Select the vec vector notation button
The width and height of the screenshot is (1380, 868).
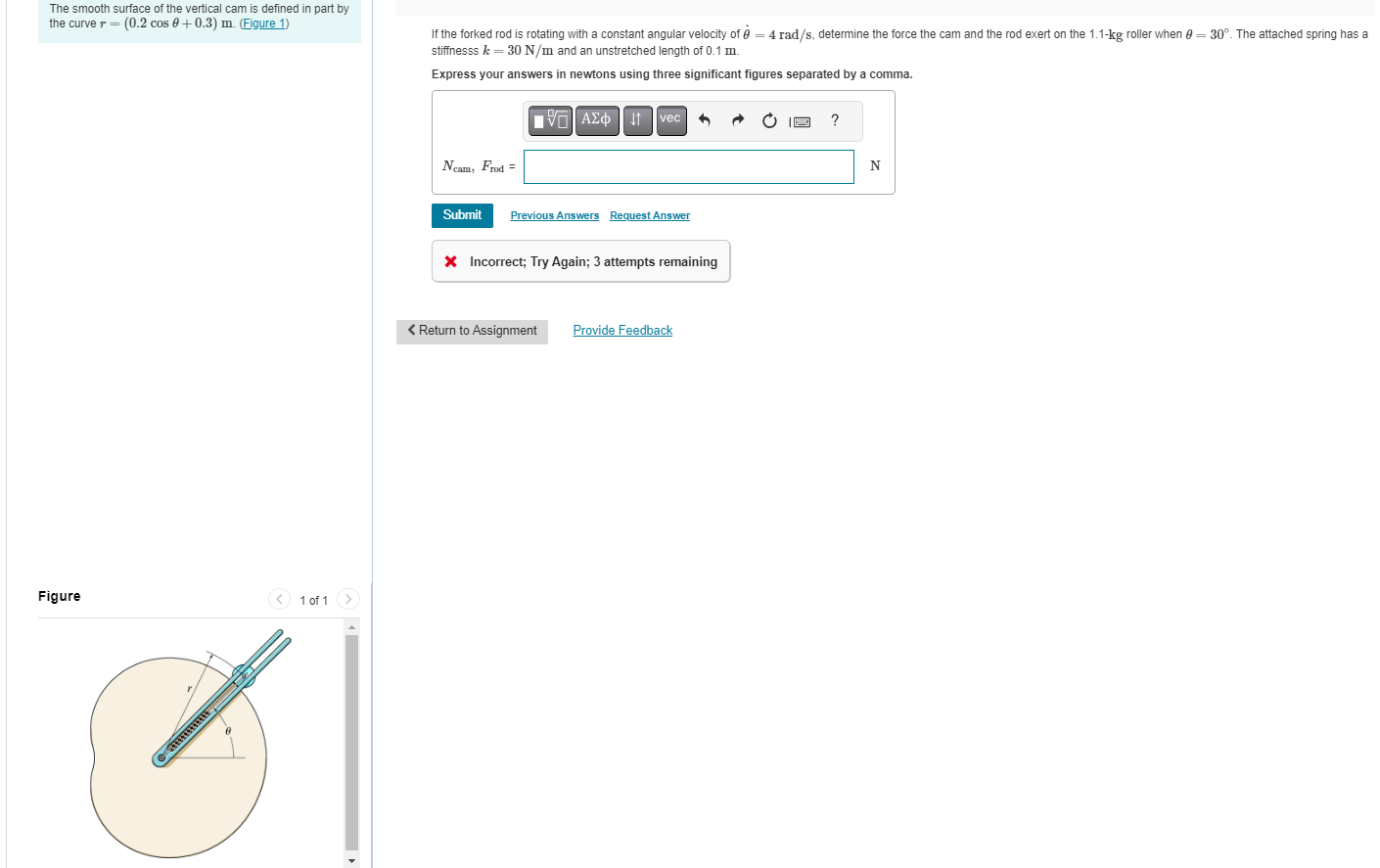[x=671, y=120]
